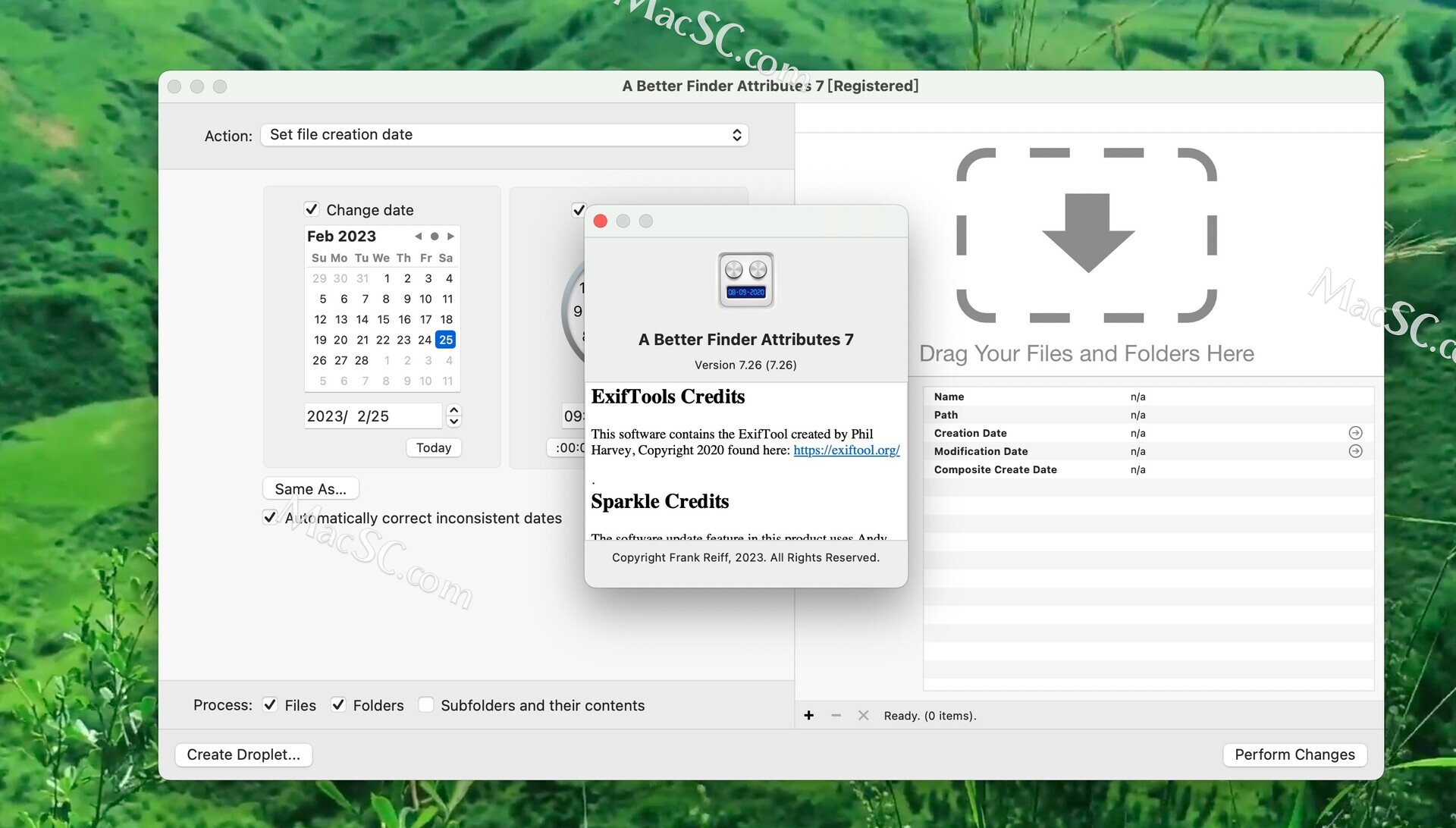Expand the date stepper up arrow
Screen dimensions: 1456x828
coord(453,409)
